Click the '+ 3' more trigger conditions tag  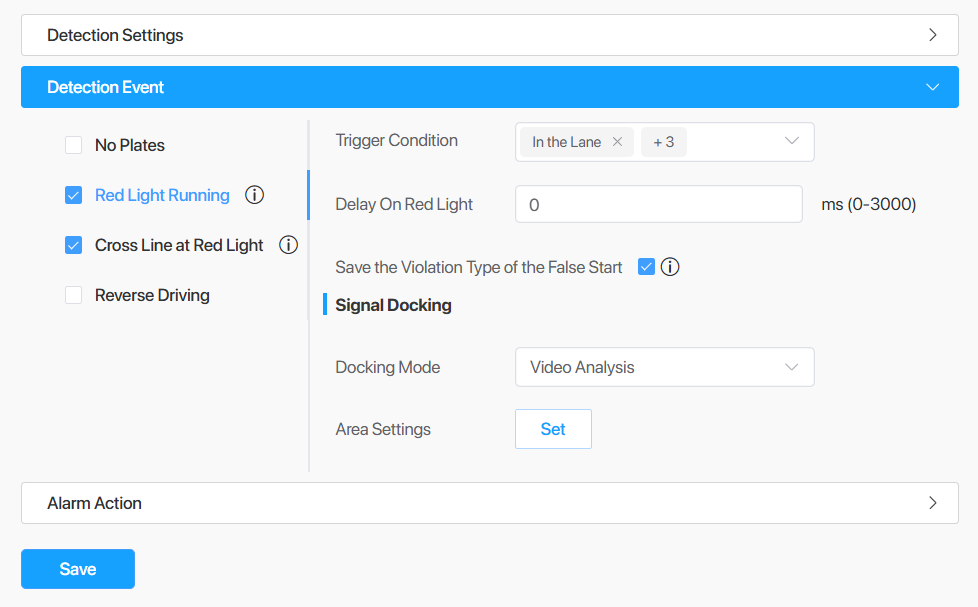tap(664, 142)
